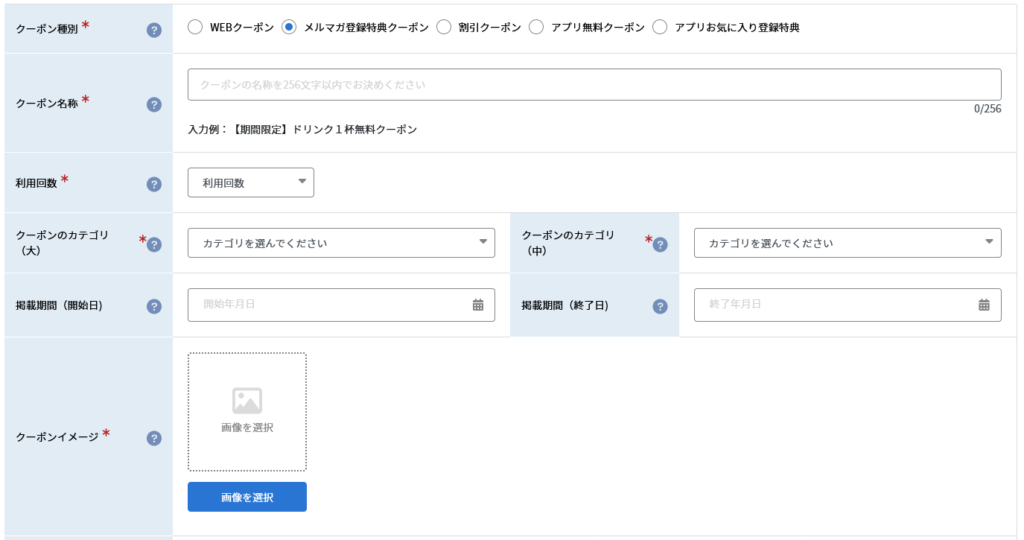Screen dimensions: 1024x540
Task: Open help icon for クーポン名称
Action: tap(153, 104)
